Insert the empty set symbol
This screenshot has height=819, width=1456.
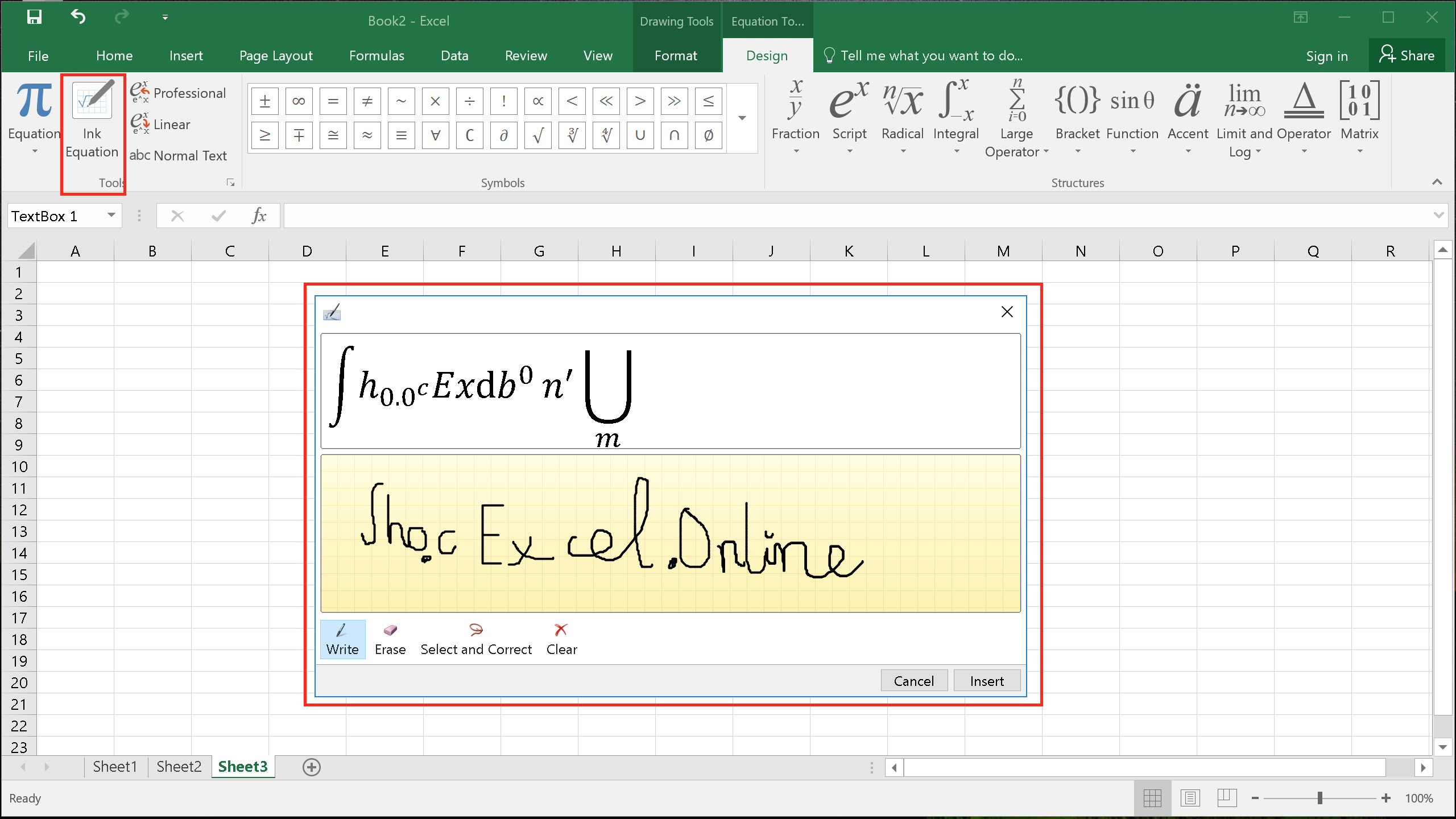click(709, 135)
